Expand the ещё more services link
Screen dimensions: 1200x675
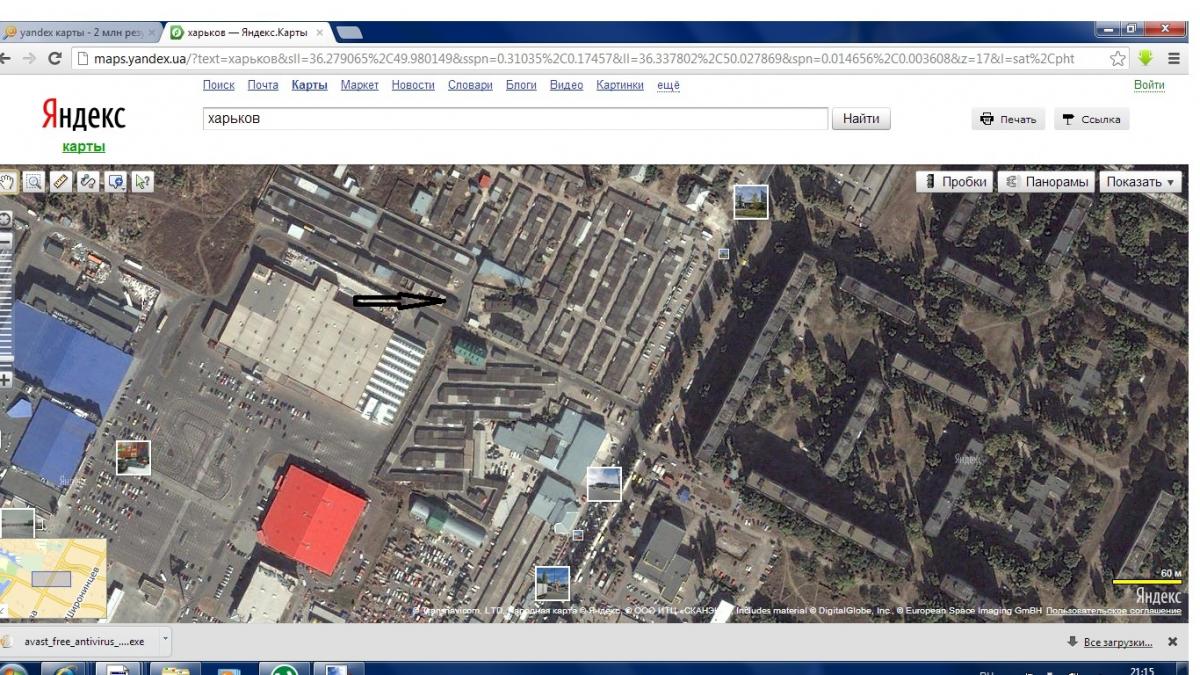click(668, 85)
